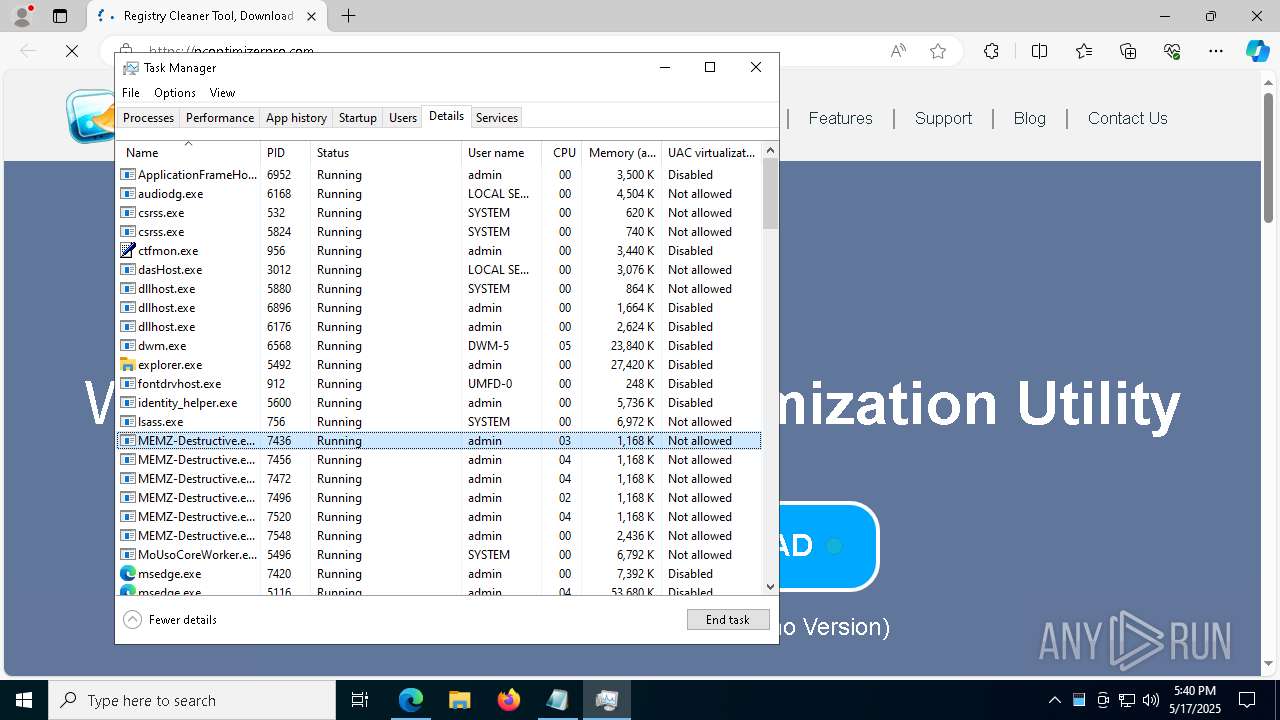1280x720 pixels.
Task: Select lsass.exe process row
Action: pyautogui.click(x=439, y=422)
